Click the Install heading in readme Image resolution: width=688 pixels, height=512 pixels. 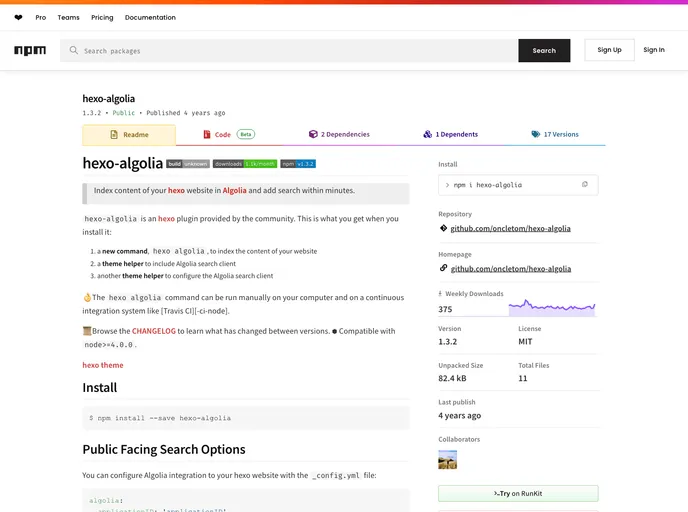tap(100, 387)
